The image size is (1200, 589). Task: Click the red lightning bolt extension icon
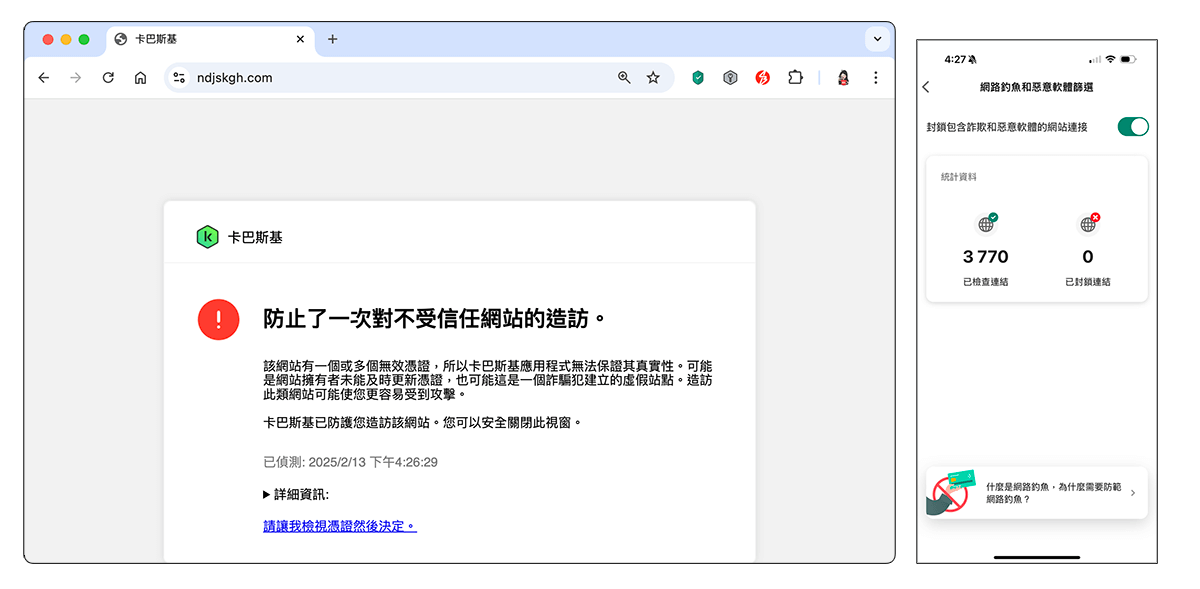[x=763, y=77]
